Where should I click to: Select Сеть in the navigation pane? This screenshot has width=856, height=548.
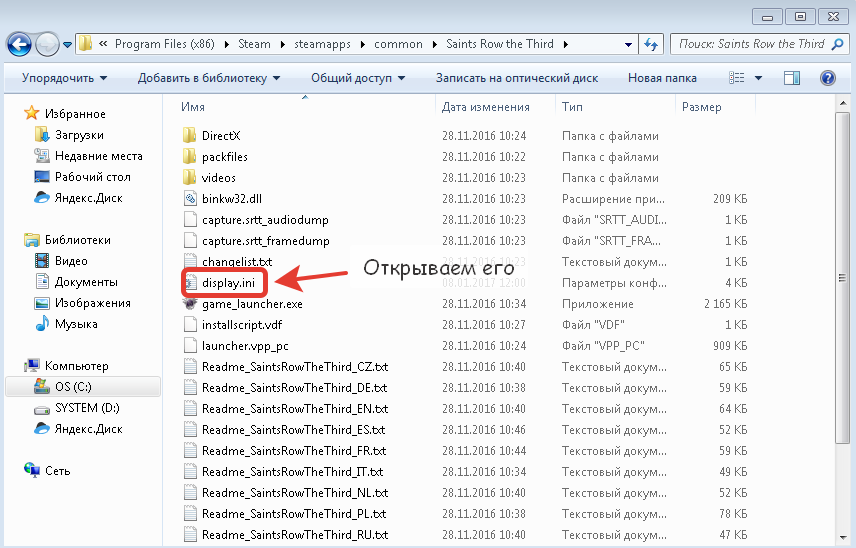tap(47, 470)
